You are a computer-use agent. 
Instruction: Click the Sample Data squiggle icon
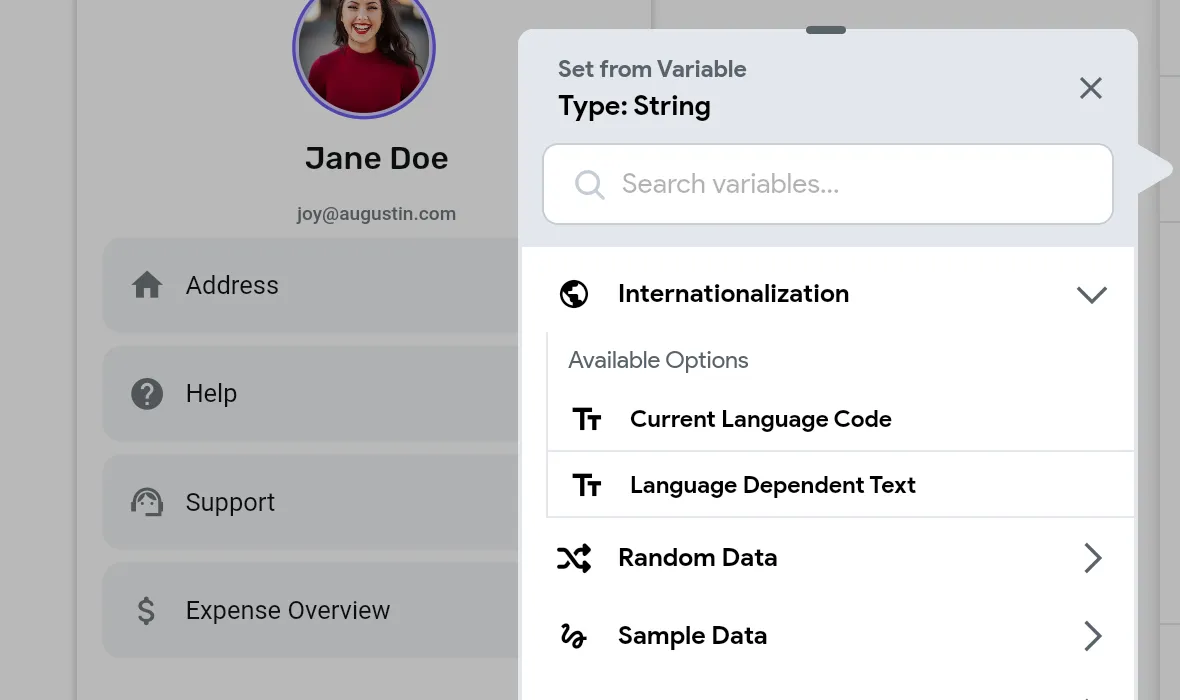point(573,637)
